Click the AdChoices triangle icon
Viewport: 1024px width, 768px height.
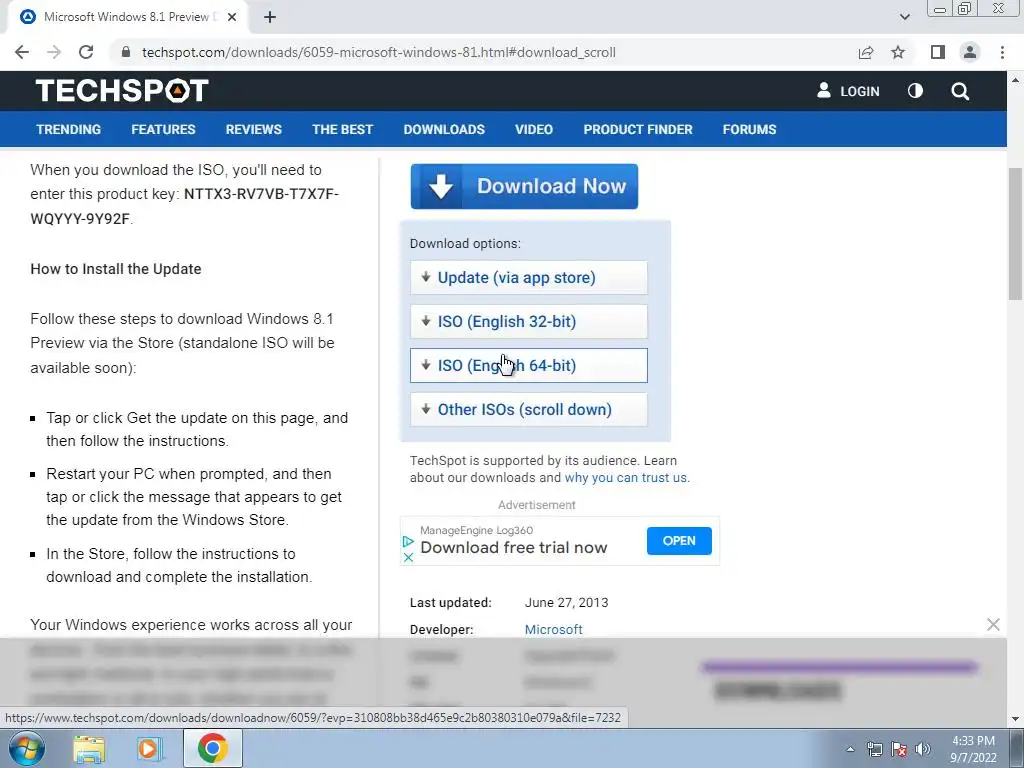[x=408, y=541]
